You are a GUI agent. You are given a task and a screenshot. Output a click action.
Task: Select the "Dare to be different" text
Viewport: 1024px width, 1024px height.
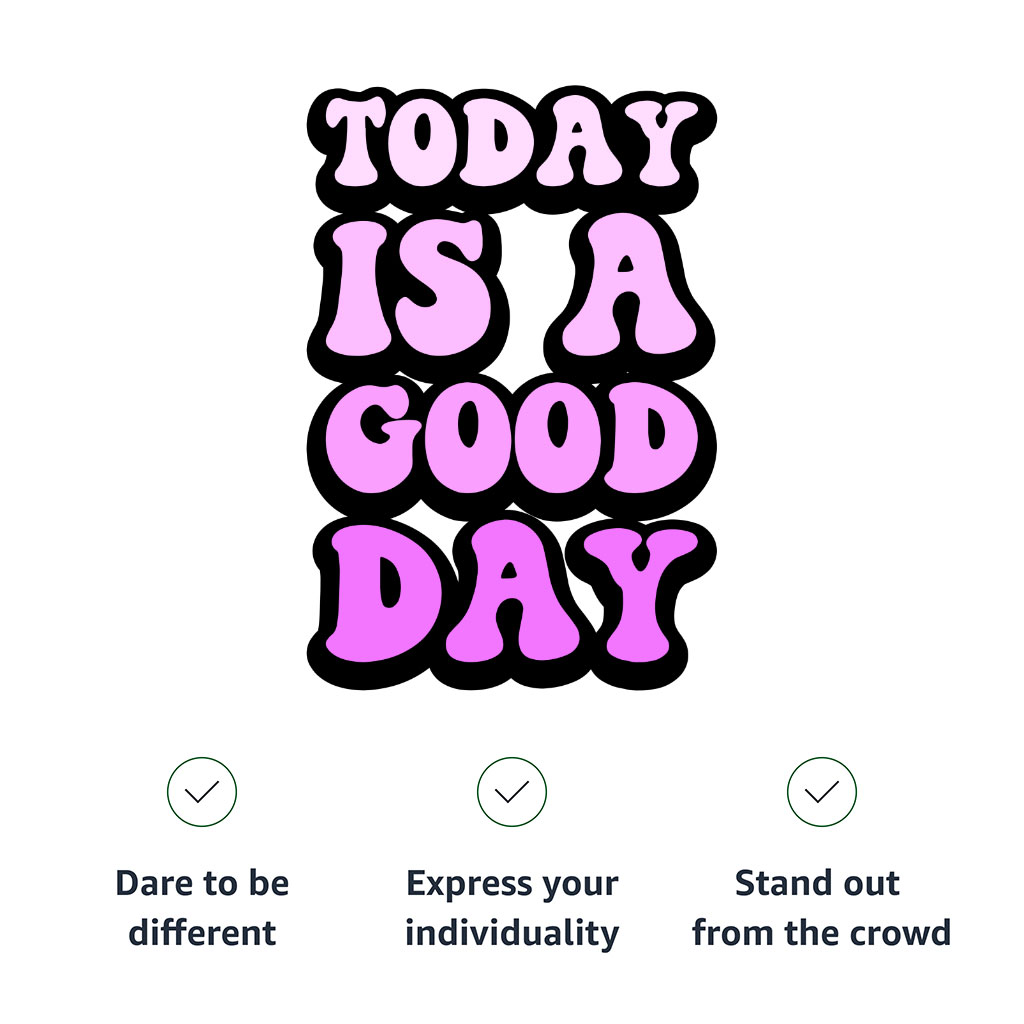click(202, 908)
